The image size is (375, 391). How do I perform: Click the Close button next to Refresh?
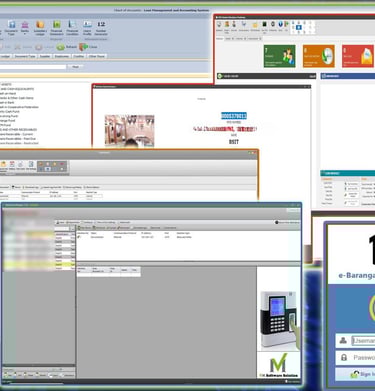coord(89,47)
